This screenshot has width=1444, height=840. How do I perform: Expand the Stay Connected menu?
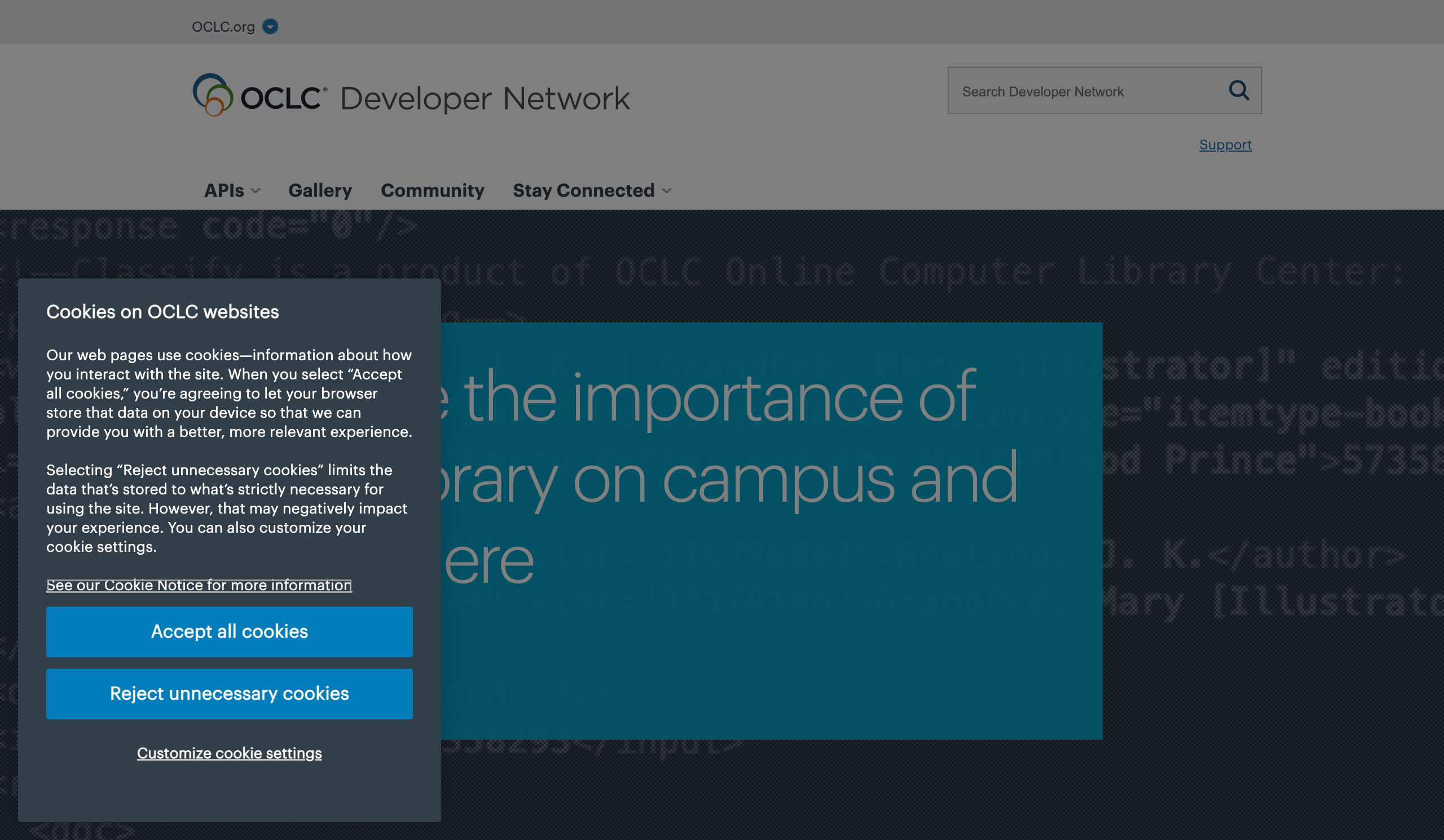(x=592, y=190)
